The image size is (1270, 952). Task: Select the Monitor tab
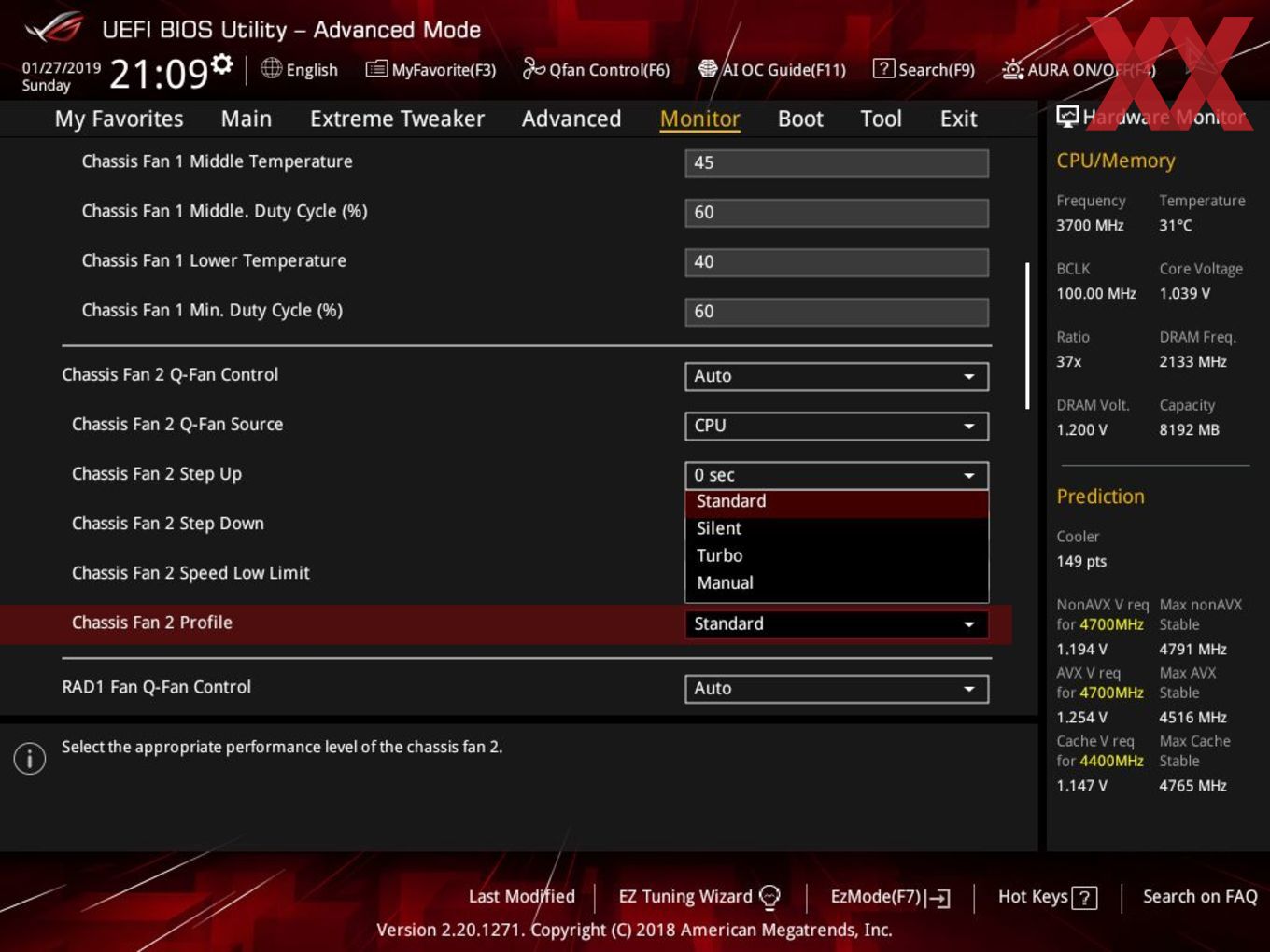click(699, 119)
